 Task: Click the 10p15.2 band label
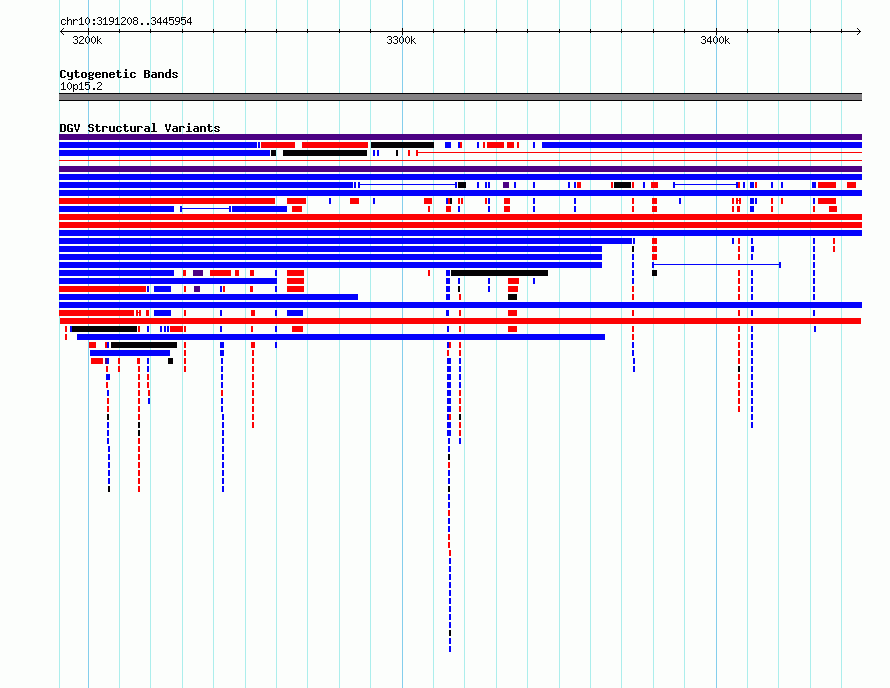tap(81, 86)
